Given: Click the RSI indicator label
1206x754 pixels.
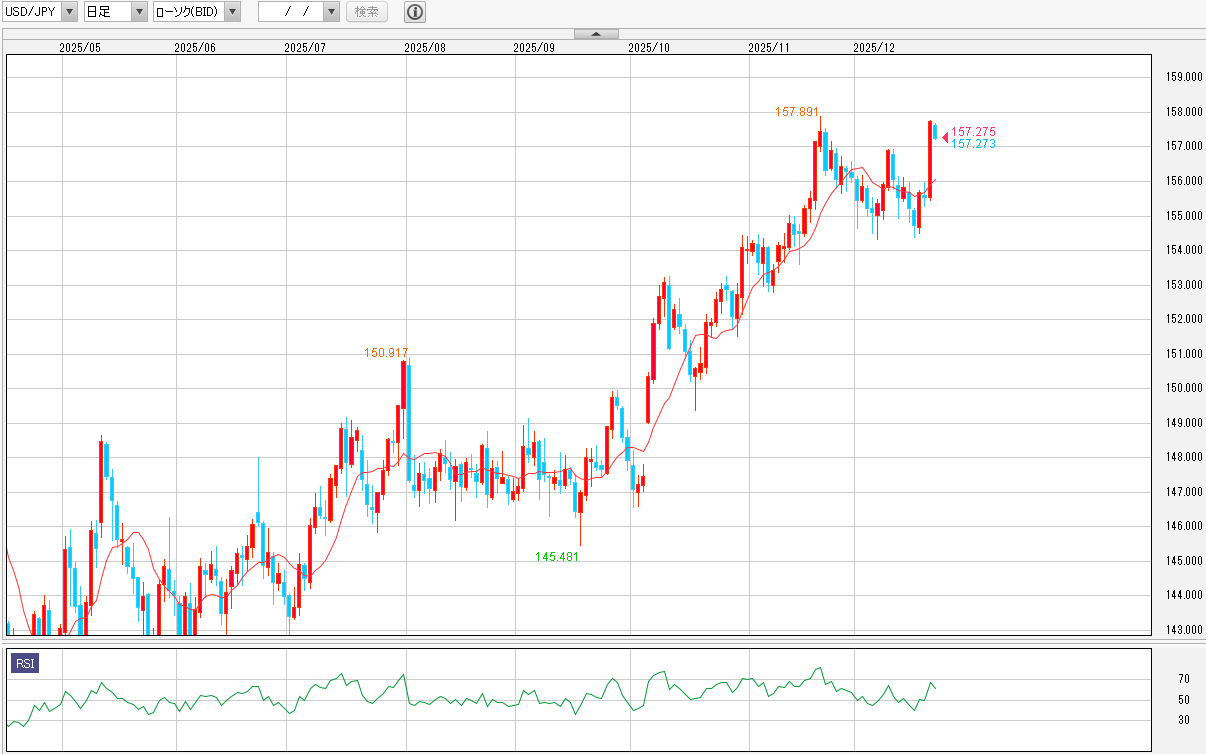Looking at the screenshot, I should (x=24, y=663).
